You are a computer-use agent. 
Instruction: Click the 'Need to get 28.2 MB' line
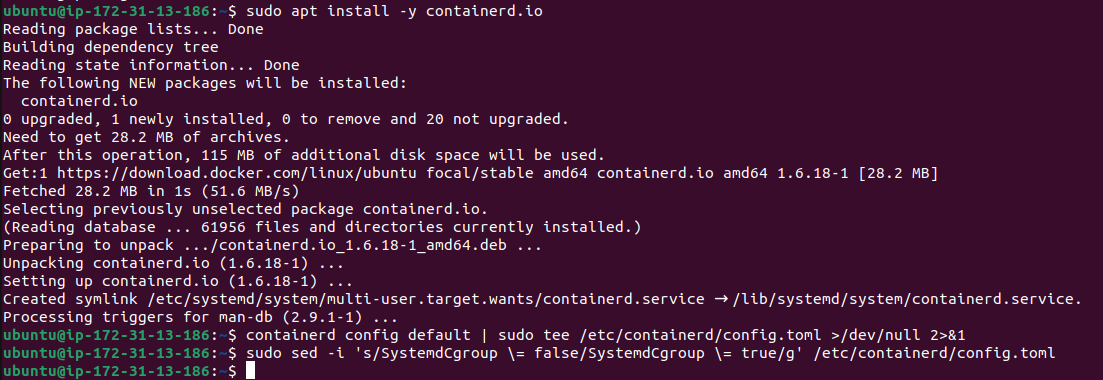[x=146, y=137]
